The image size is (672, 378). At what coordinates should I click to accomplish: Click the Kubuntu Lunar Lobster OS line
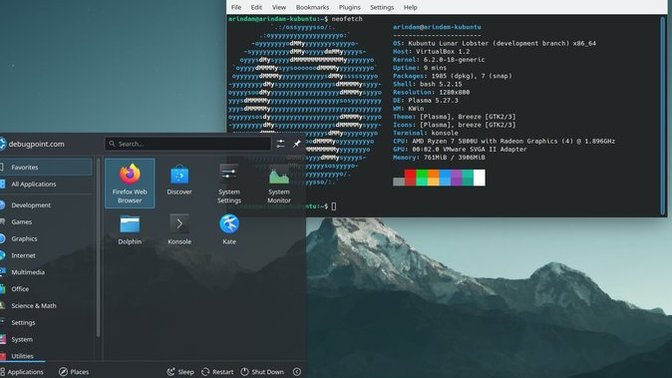pyautogui.click(x=494, y=43)
